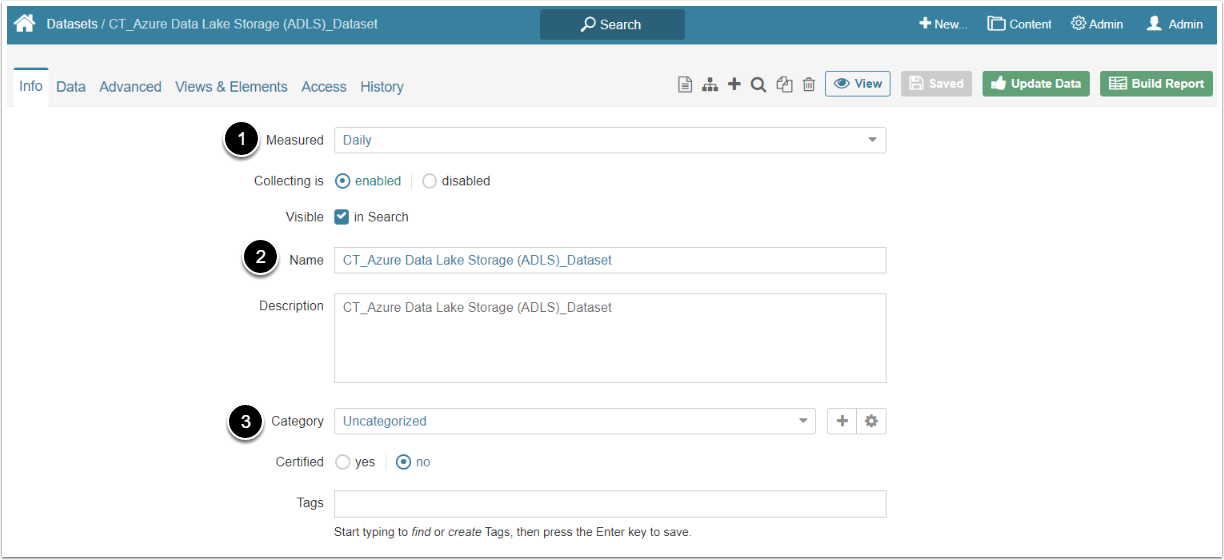Select Collecting is enabled radio
1224x560 pixels.
[342, 181]
